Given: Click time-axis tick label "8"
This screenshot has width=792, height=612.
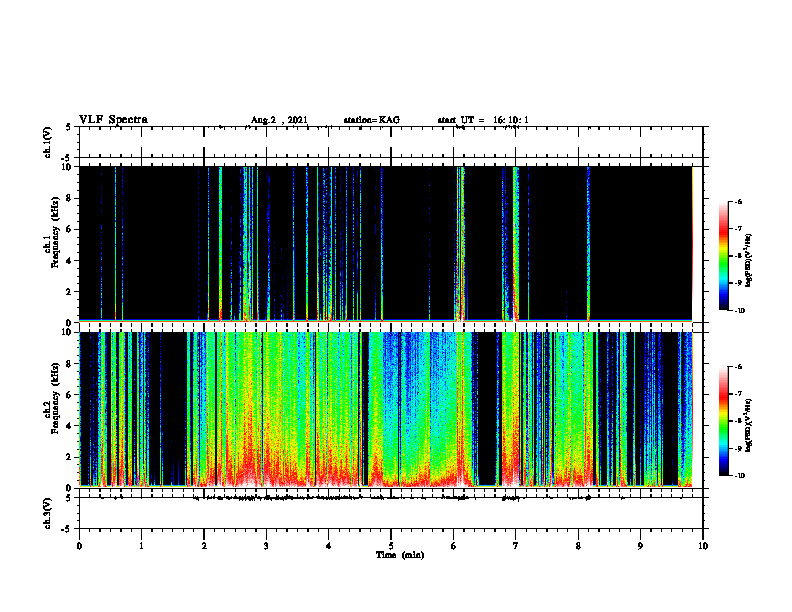Looking at the screenshot, I should point(578,546).
